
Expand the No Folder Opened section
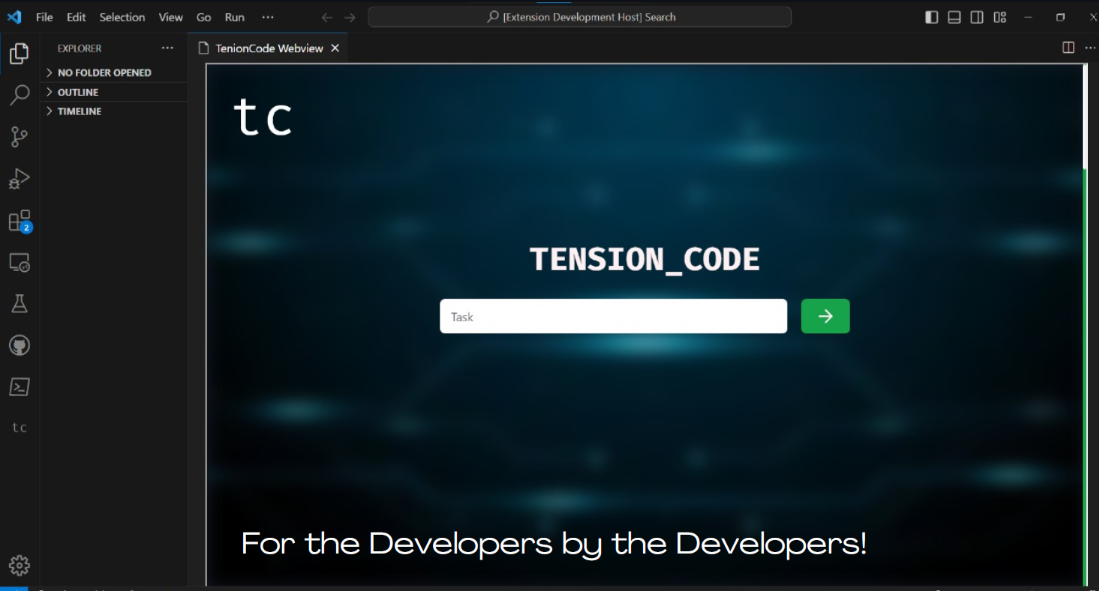click(x=104, y=73)
